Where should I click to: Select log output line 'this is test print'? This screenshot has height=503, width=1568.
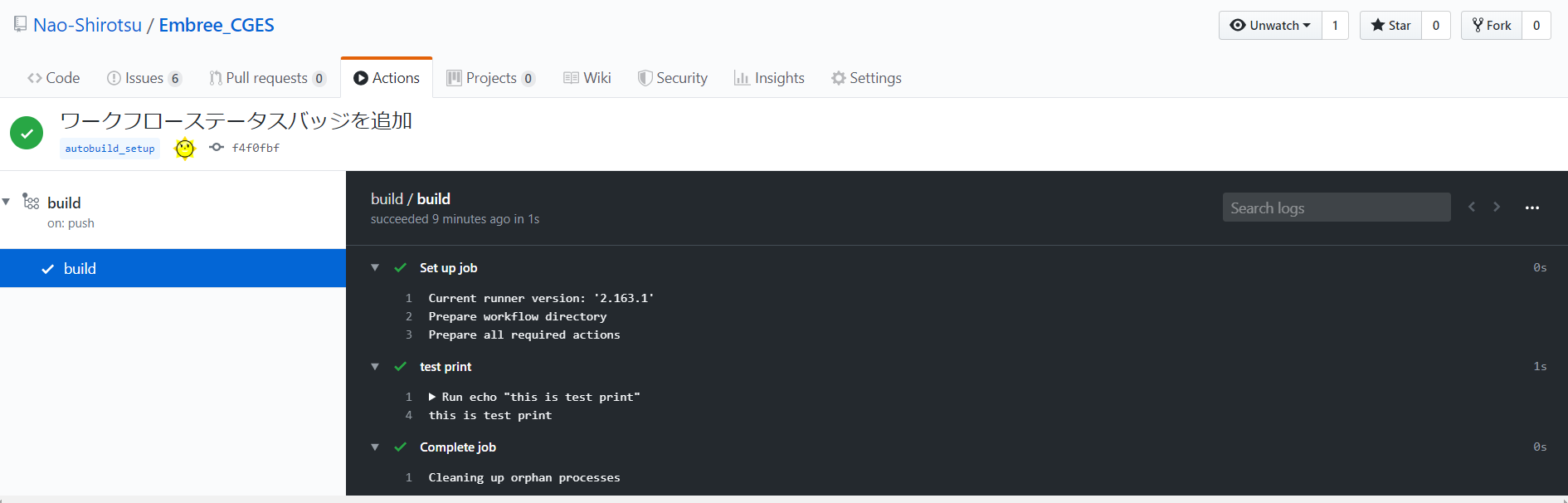(490, 415)
